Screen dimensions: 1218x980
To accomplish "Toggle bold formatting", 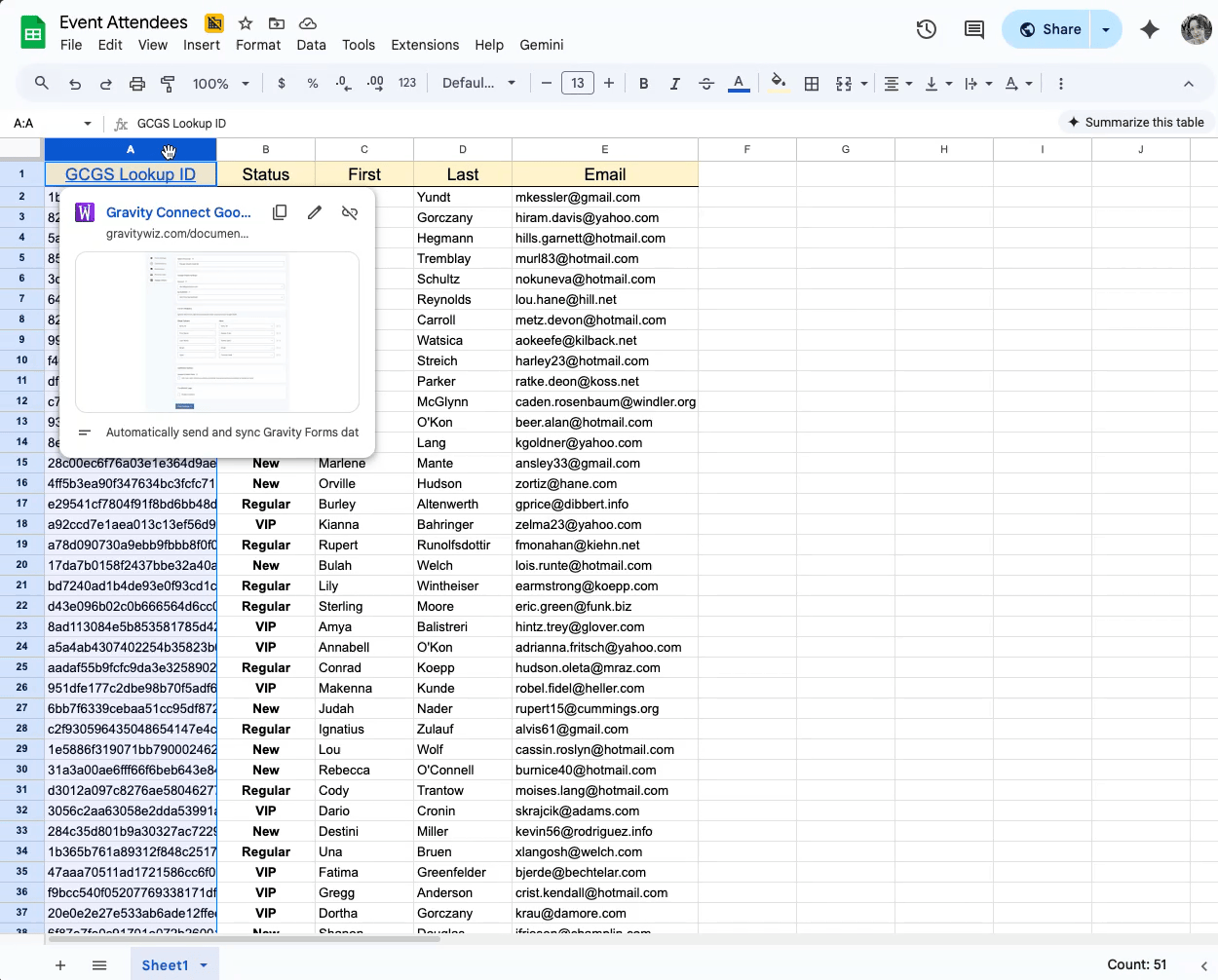I will click(x=643, y=84).
